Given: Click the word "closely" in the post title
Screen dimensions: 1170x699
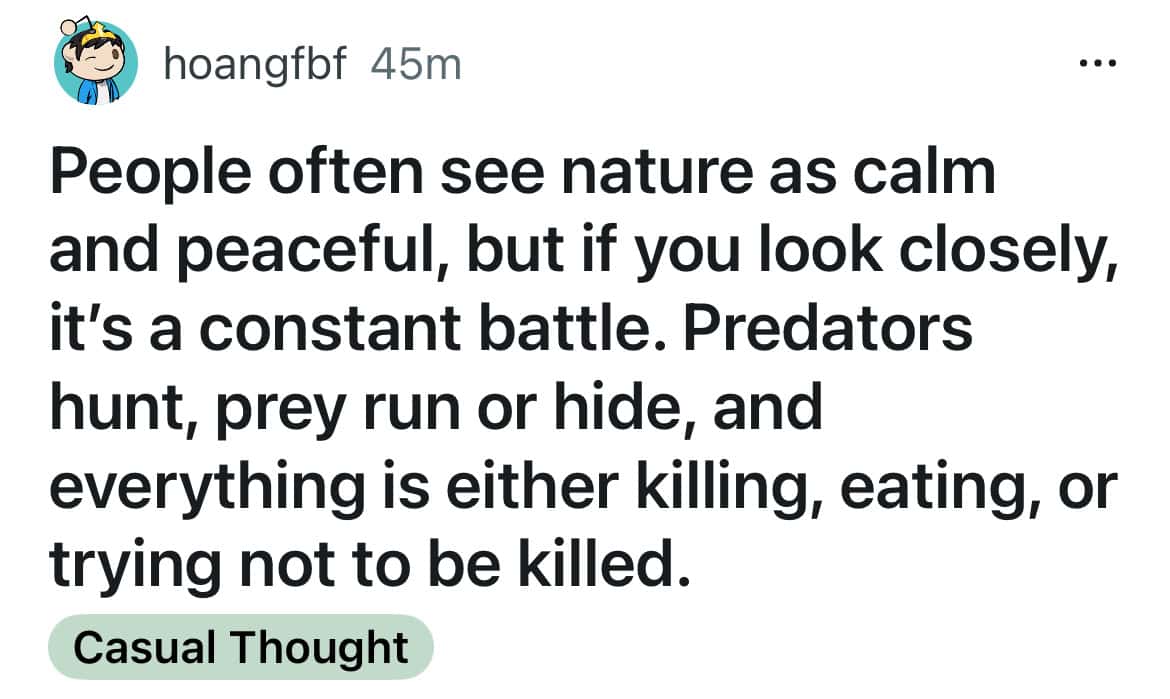Looking at the screenshot, I should click(x=1014, y=251).
